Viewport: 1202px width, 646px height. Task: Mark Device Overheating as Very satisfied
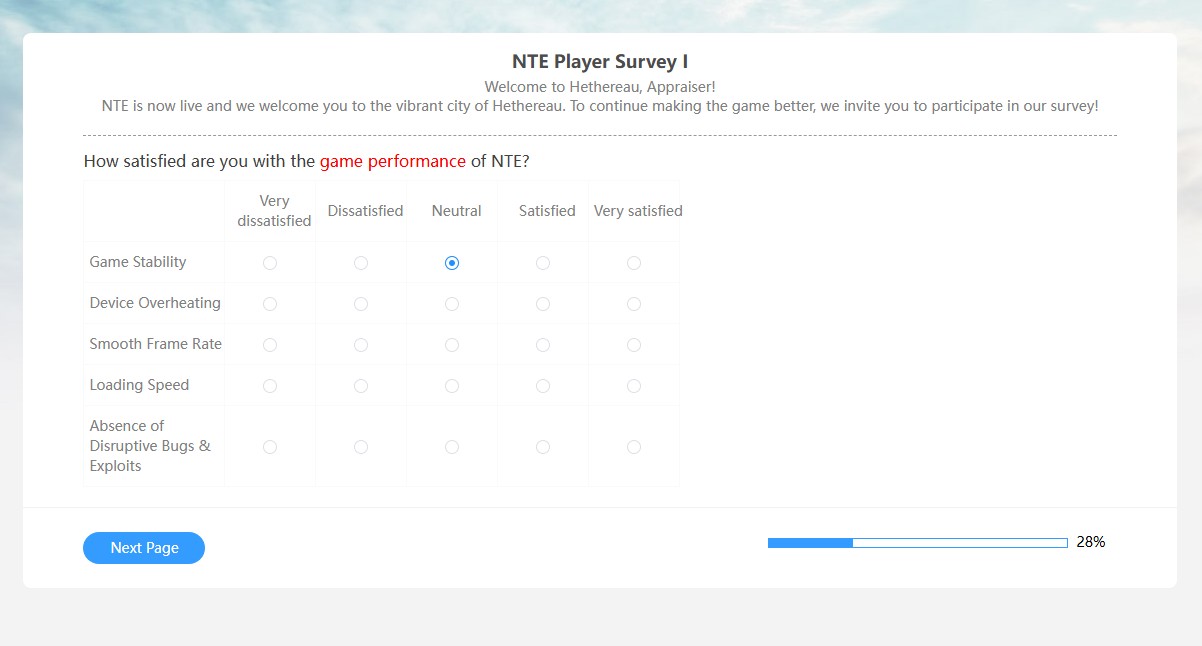pos(634,304)
